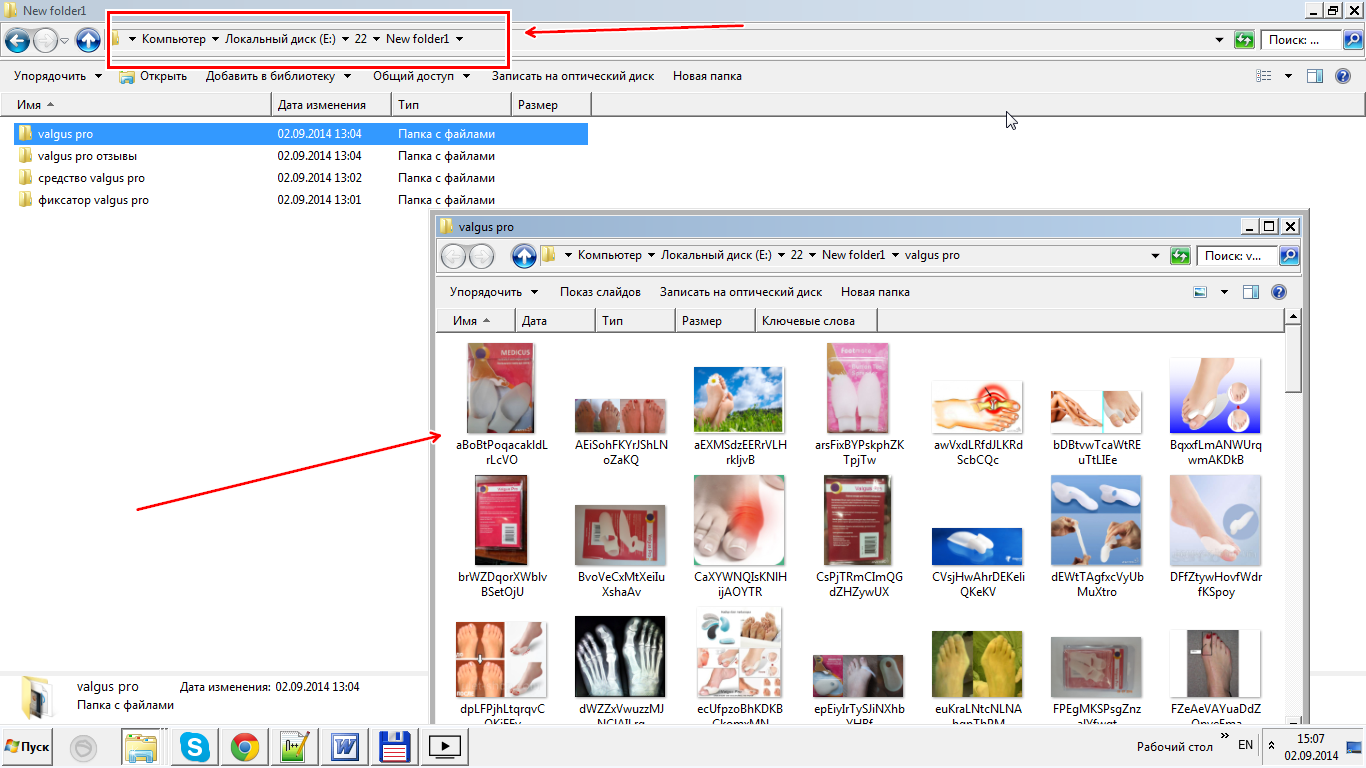Screen dimensions: 1366x768
Task: Select thumbnail CaXYWNQIsKNIHijAOYTR
Action: click(x=738, y=537)
